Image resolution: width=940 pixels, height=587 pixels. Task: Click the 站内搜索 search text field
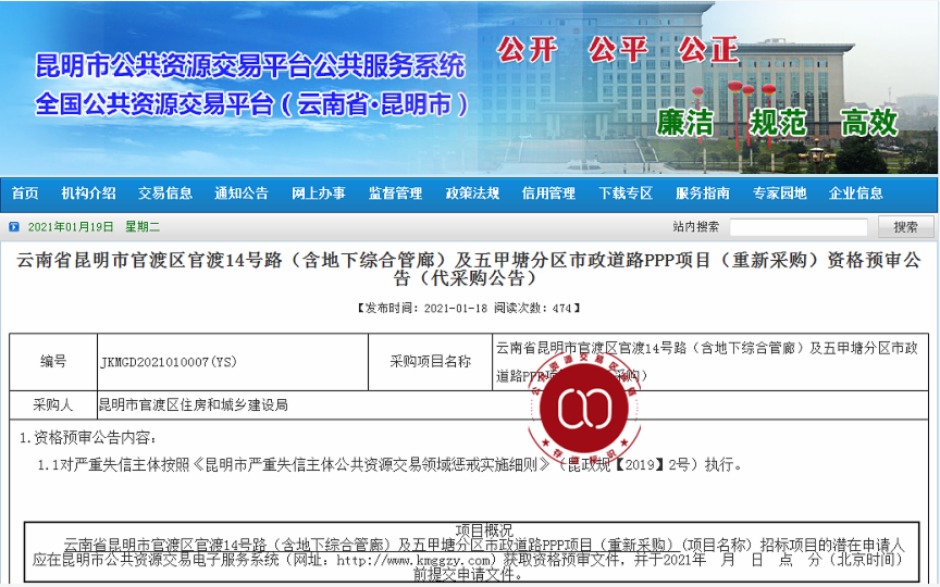(x=798, y=227)
